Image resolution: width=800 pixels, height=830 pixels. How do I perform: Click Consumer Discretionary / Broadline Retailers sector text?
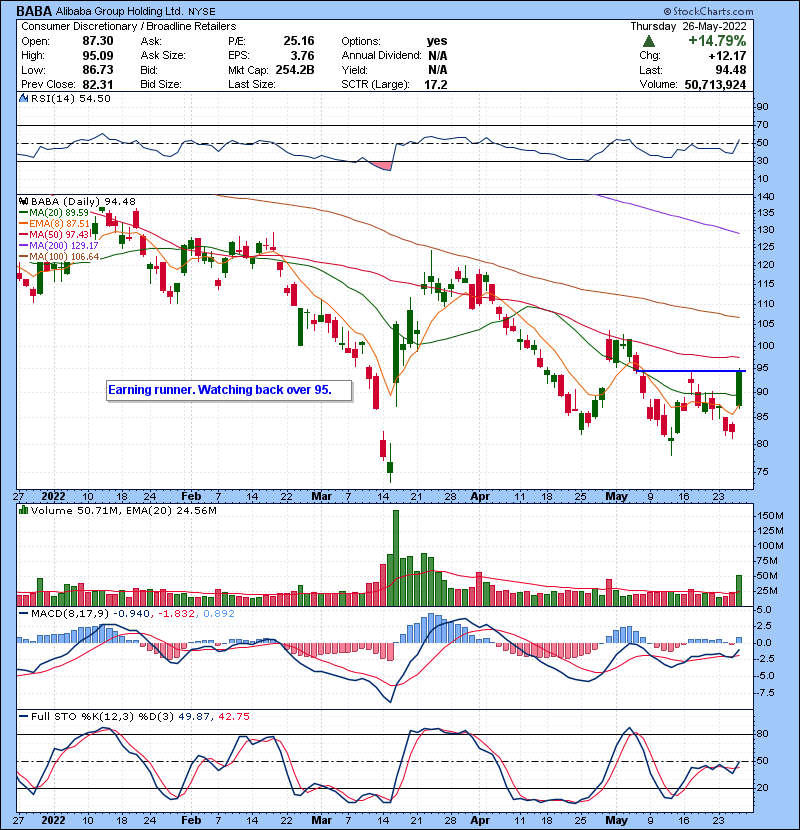click(x=129, y=26)
